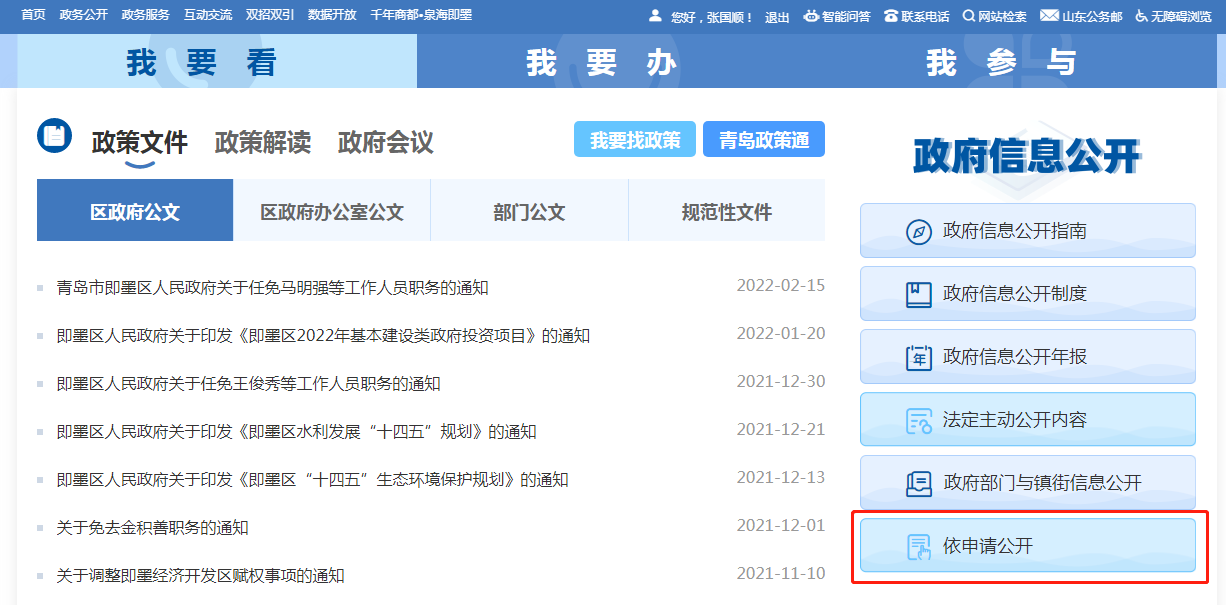Click the 联系电话 phone icon
Image resolution: width=1226 pixels, height=605 pixels.
point(890,16)
